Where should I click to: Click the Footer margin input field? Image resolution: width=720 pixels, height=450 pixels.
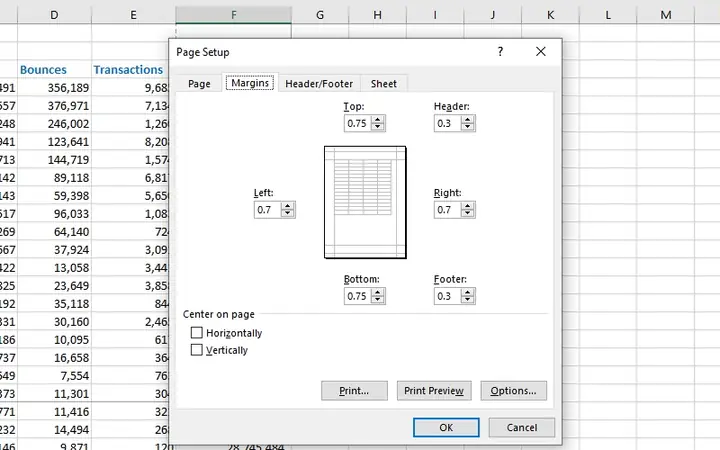point(447,296)
